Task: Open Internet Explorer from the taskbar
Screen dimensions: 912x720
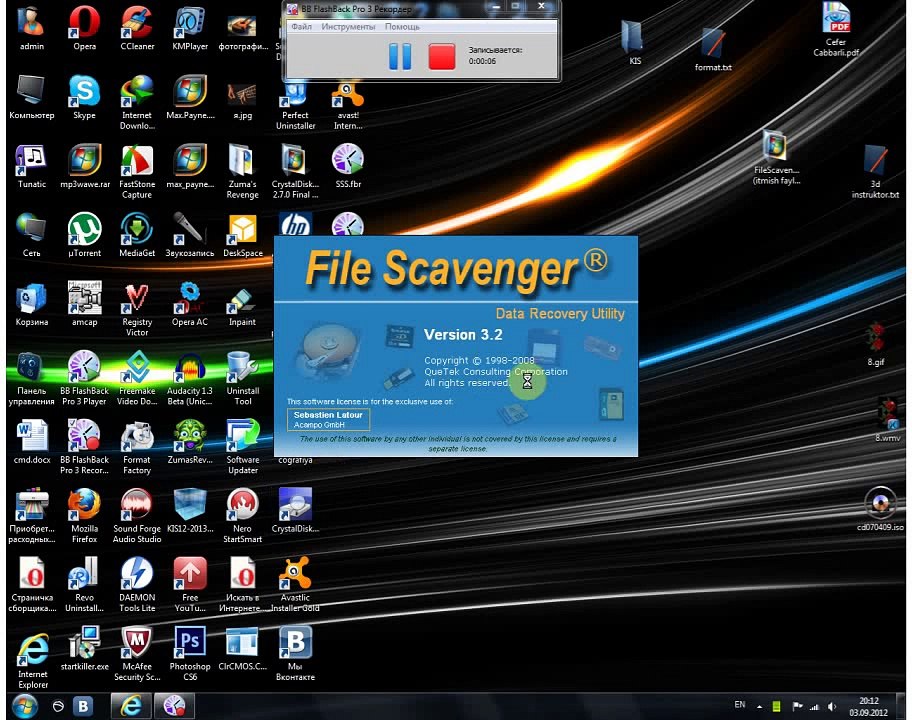Action: pos(131,706)
